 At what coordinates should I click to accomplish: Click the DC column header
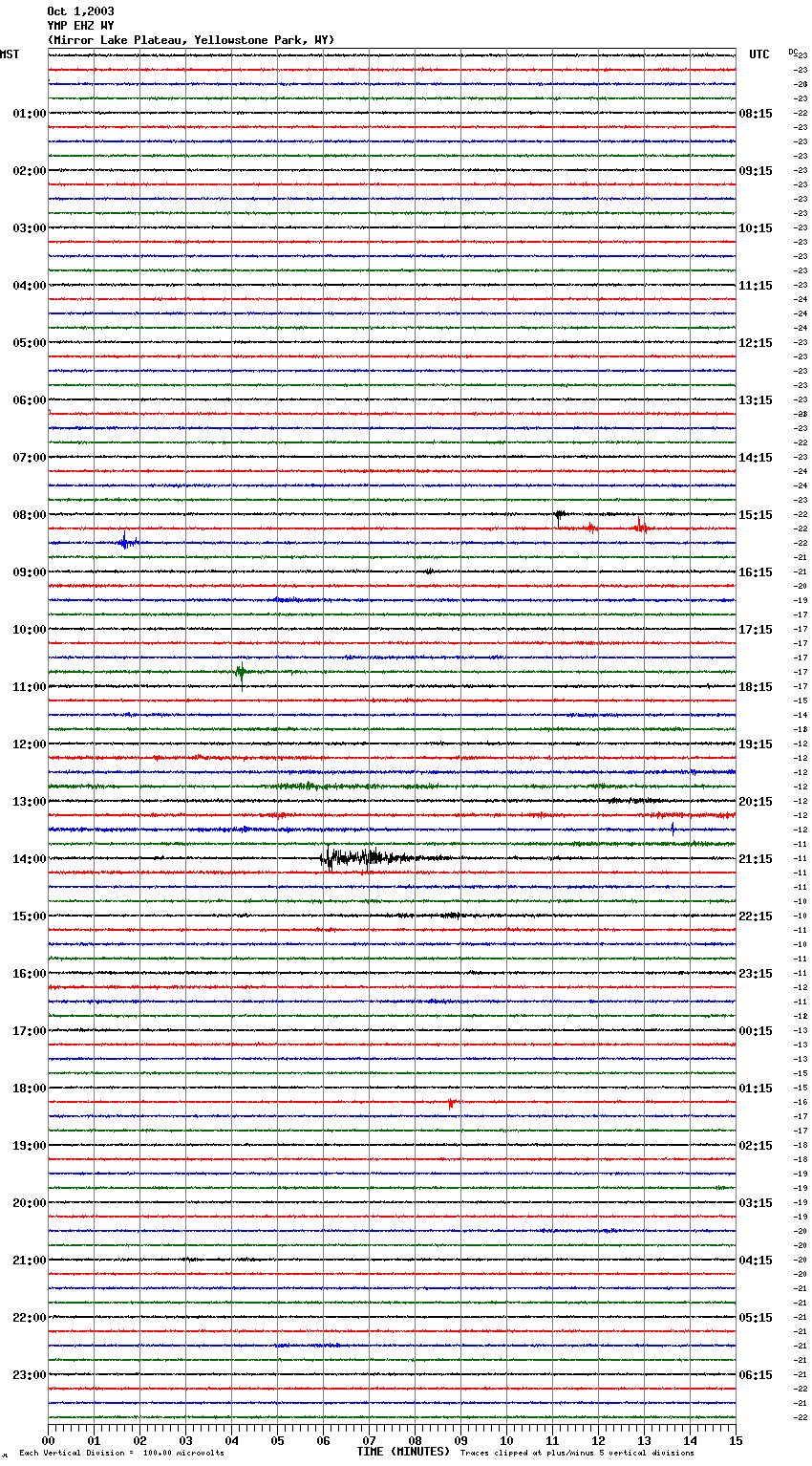coord(793,52)
